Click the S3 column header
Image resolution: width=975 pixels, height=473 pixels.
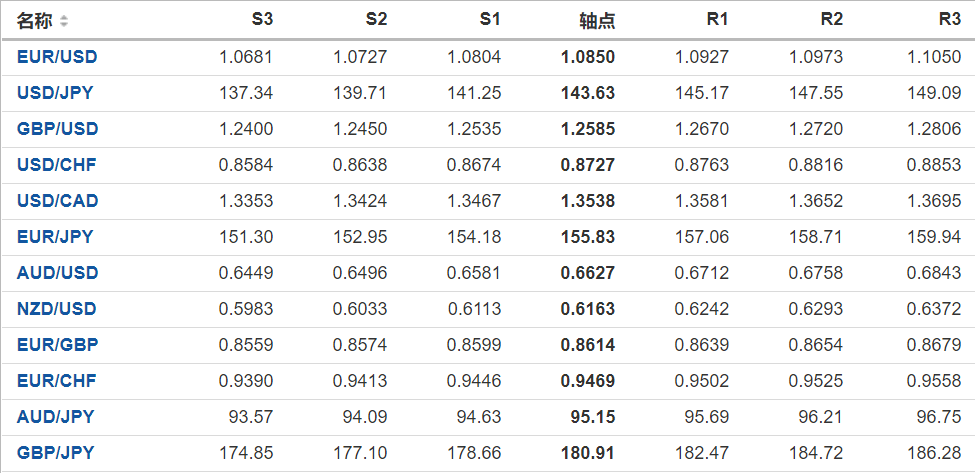[261, 20]
